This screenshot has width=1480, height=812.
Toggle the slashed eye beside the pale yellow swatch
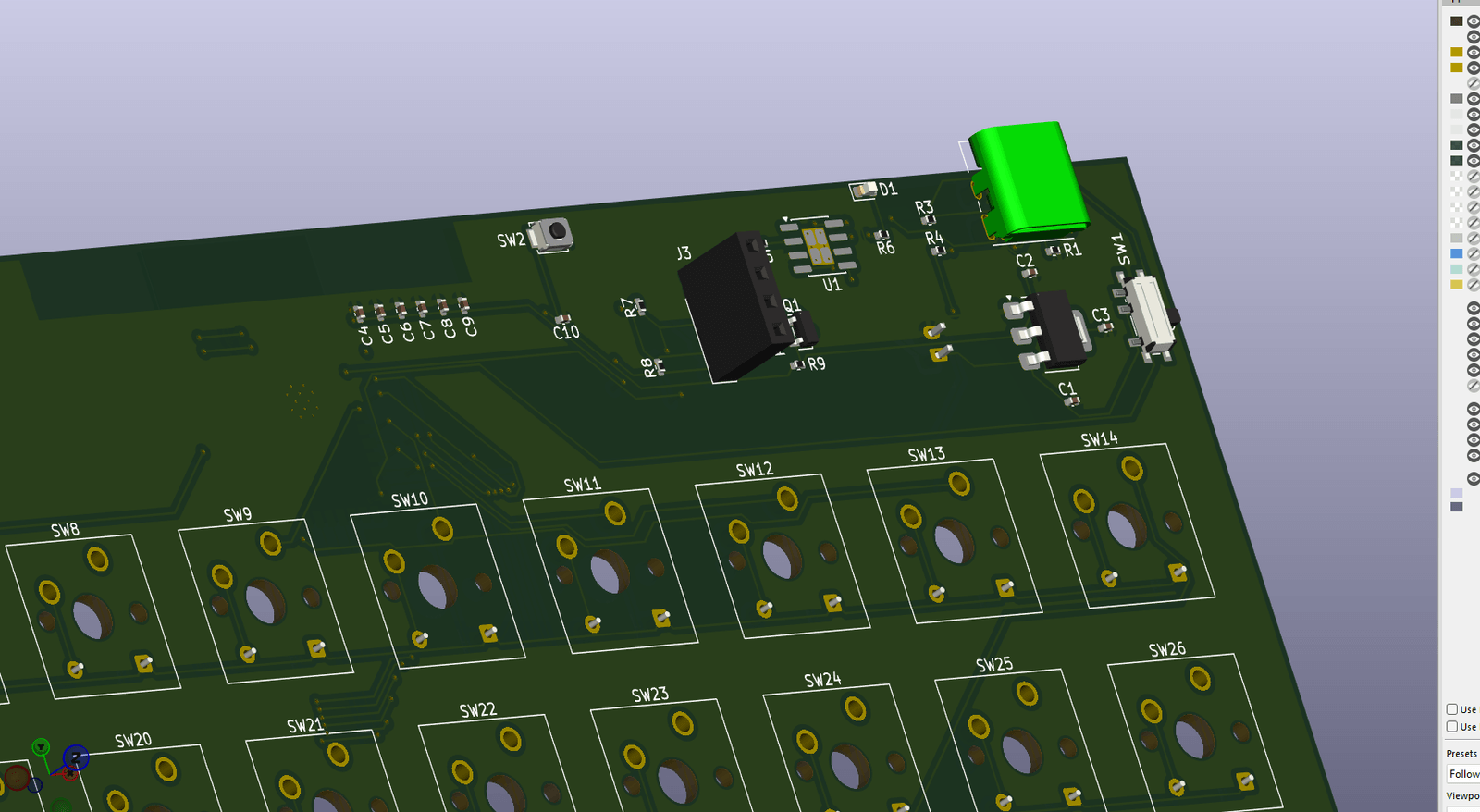1473,285
